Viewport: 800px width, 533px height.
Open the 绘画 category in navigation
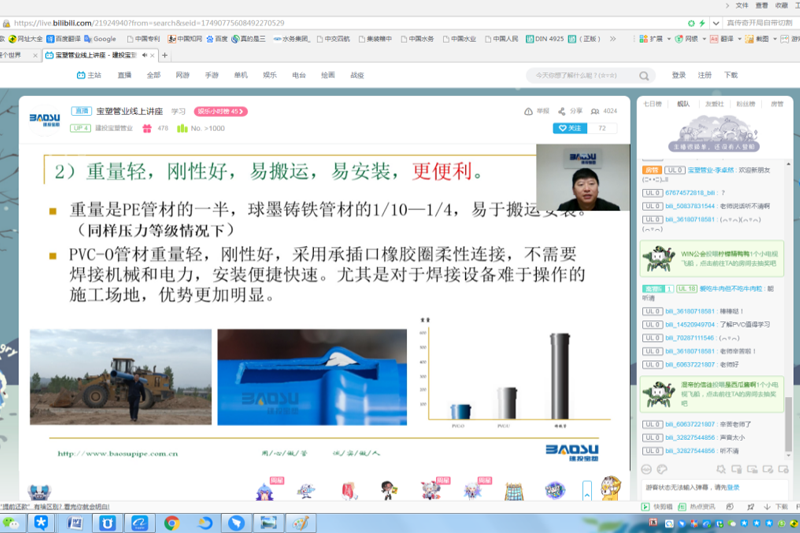pyautogui.click(x=328, y=75)
